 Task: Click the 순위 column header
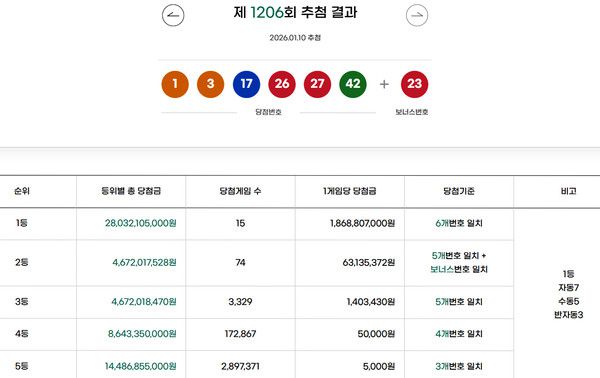coord(22,191)
